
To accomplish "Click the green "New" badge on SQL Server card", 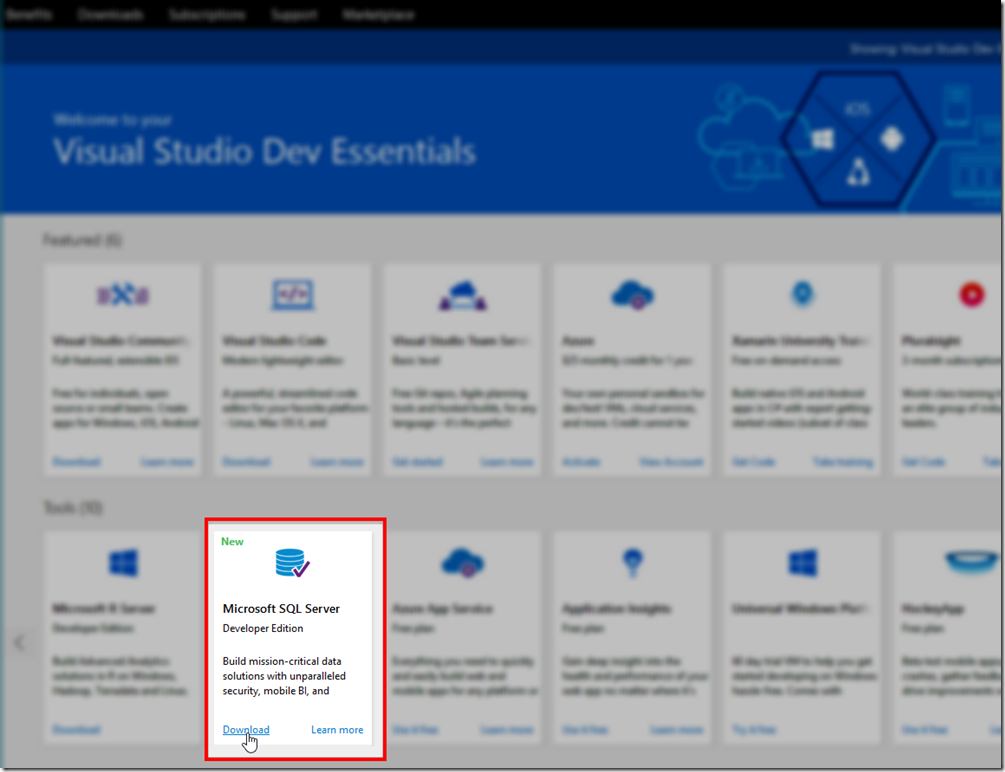I will click(232, 542).
